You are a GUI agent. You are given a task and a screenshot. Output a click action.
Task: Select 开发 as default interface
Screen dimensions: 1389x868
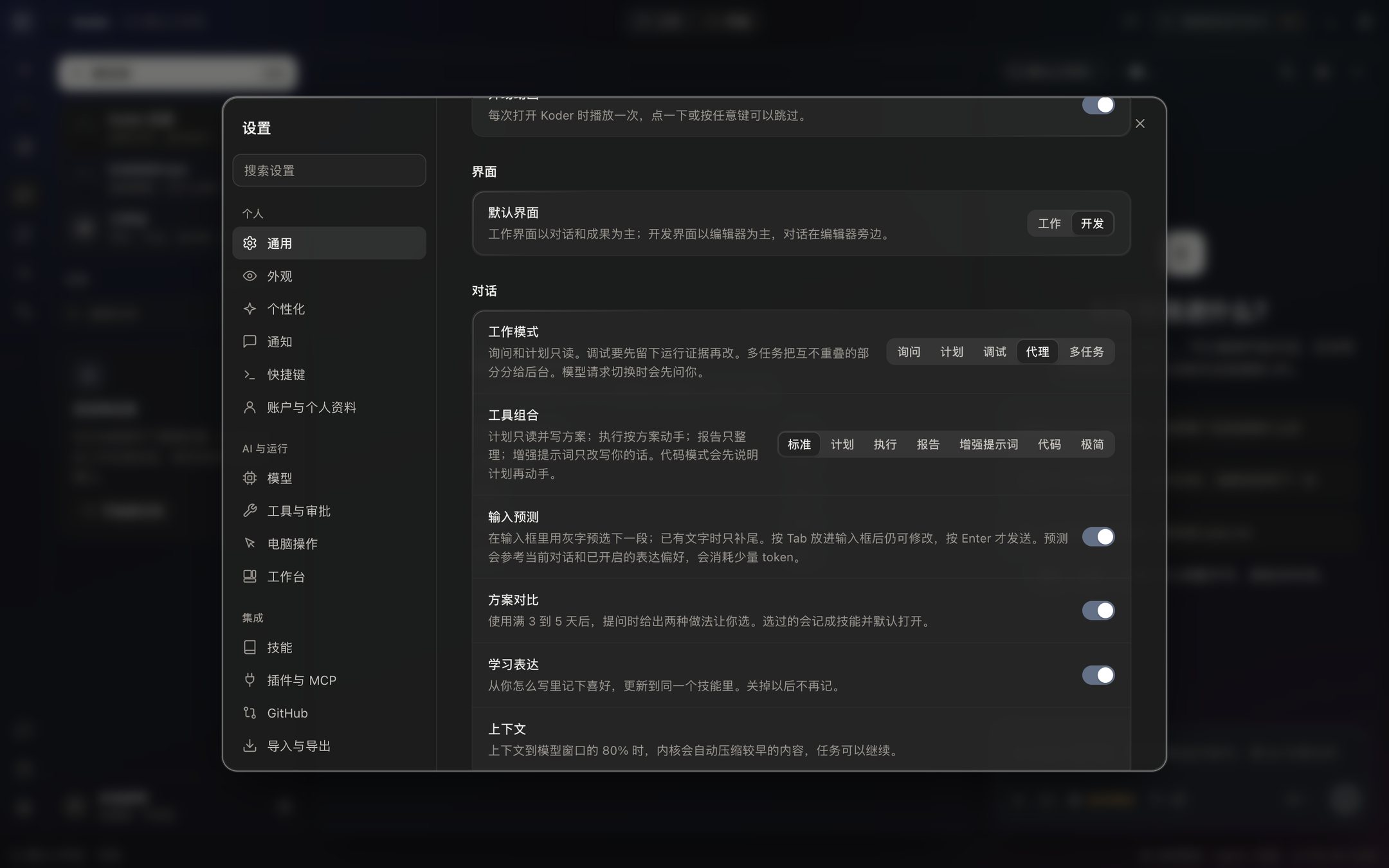(x=1092, y=223)
